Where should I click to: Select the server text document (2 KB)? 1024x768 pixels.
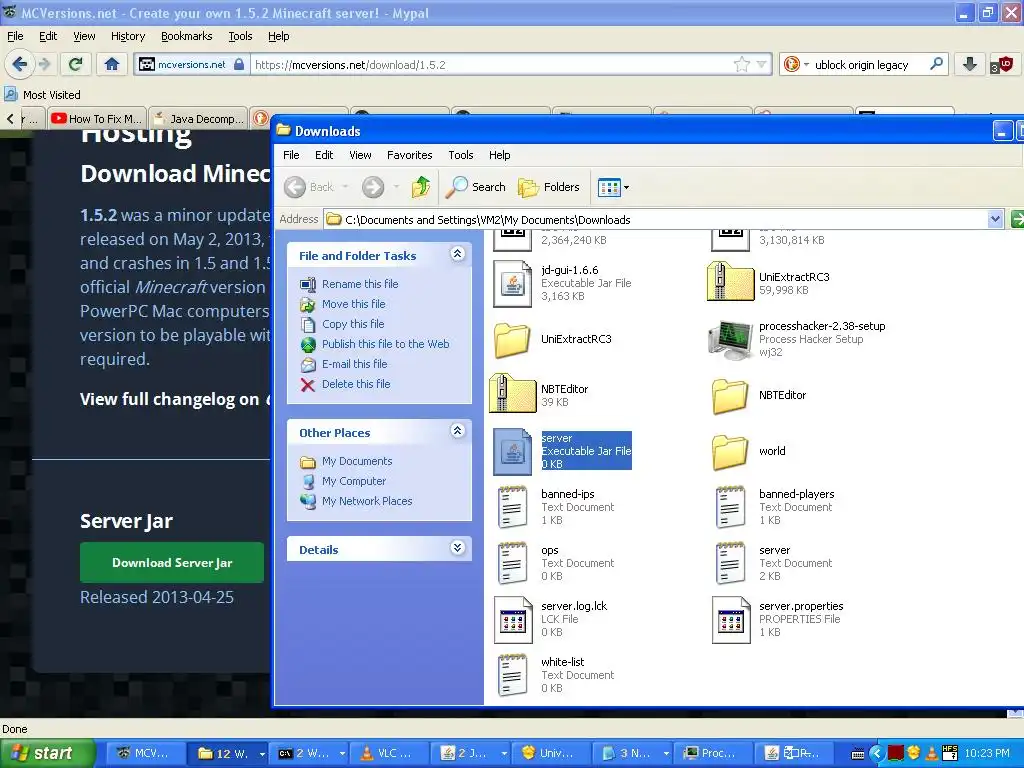coord(730,563)
